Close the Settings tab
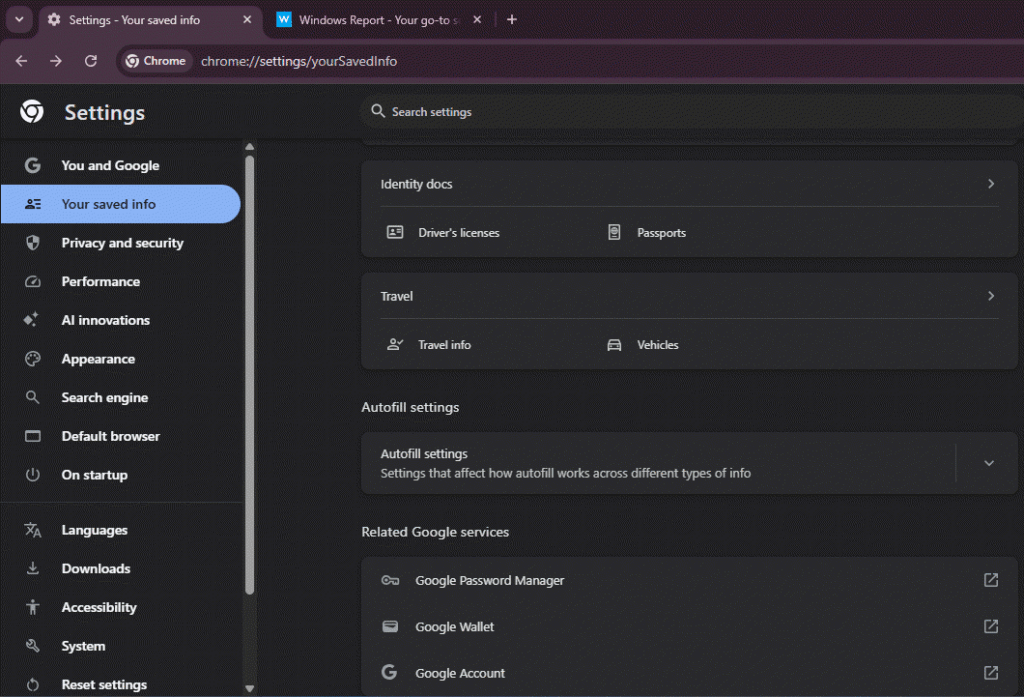Screen dimensions: 1024x697 tap(247, 20)
